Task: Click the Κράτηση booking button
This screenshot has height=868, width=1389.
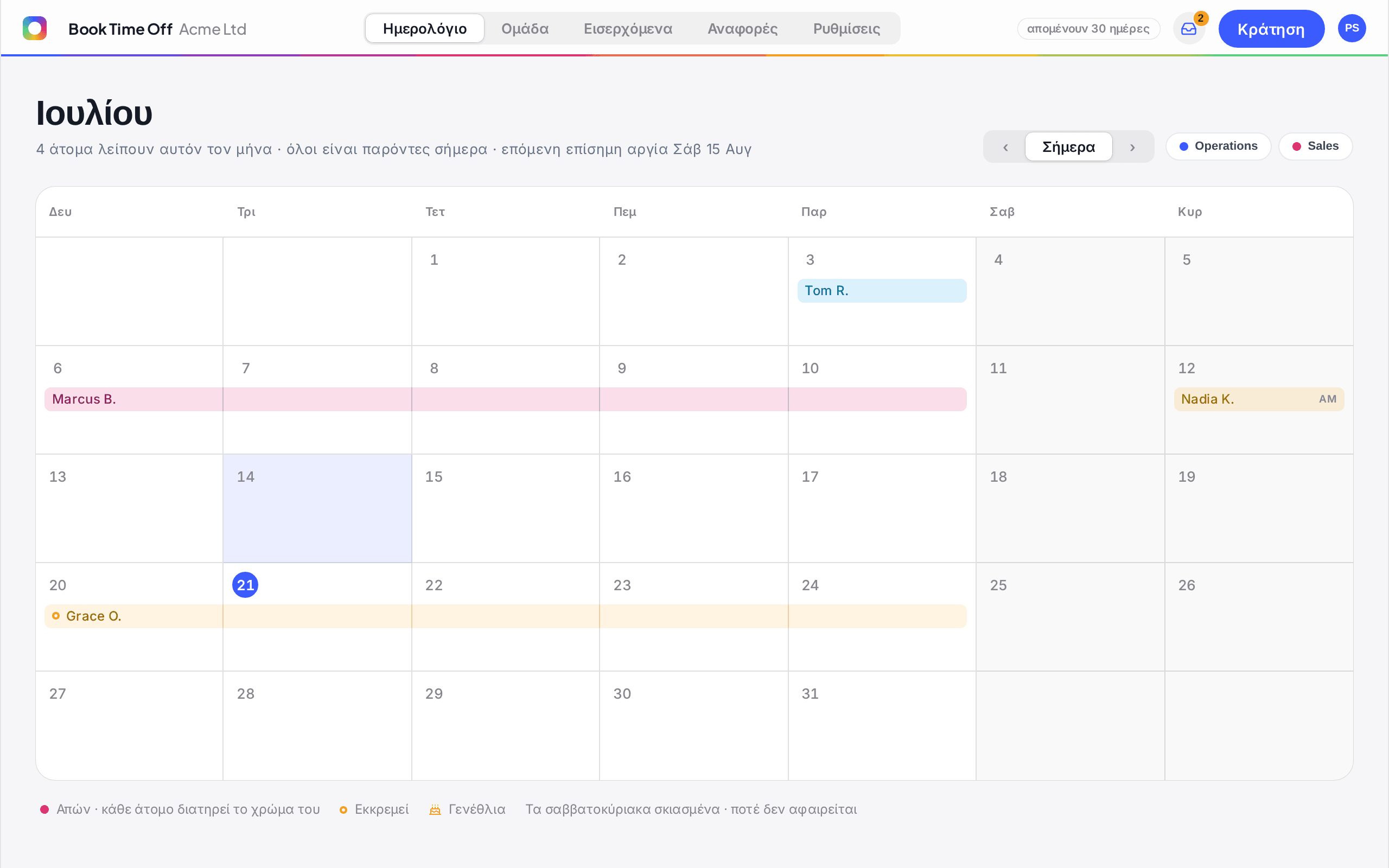Action: (1271, 29)
